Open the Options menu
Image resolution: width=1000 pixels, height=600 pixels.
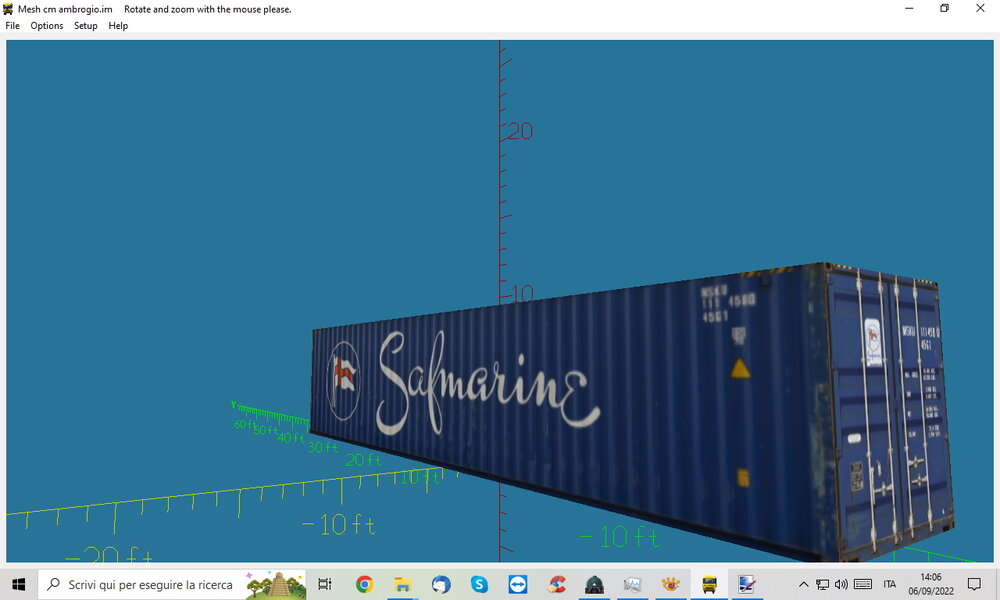(47, 26)
